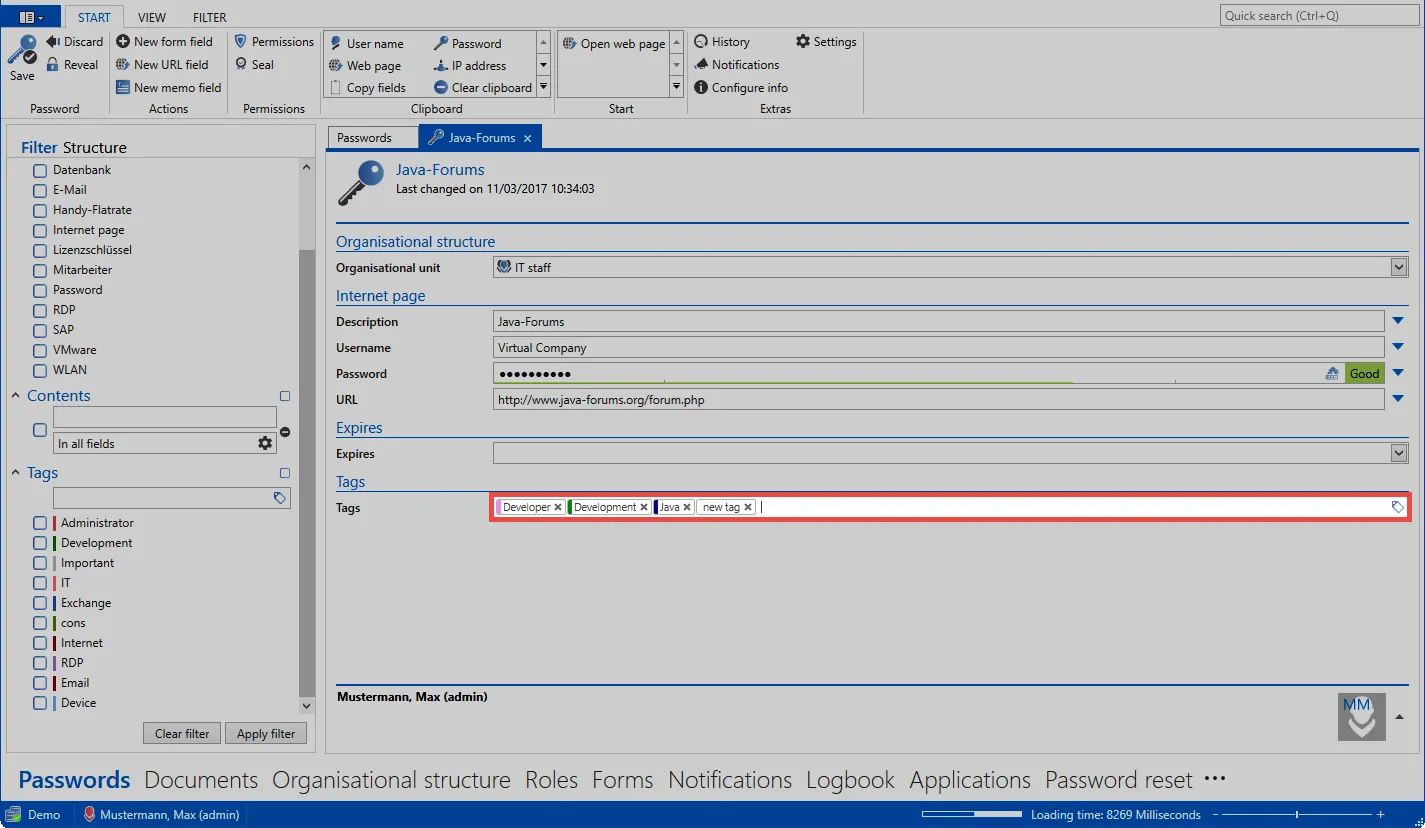Select the Device tag checkbox
The width and height of the screenshot is (1425, 828).
click(x=40, y=703)
